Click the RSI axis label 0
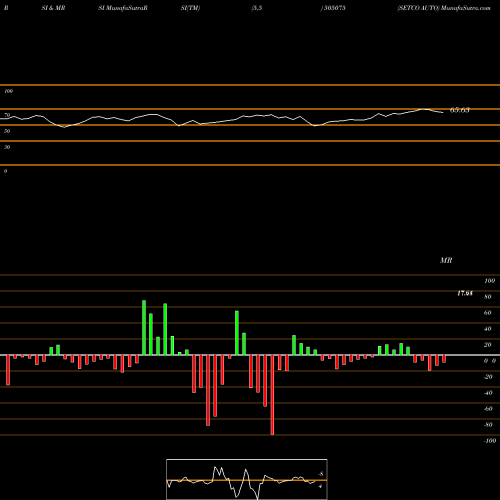The height and width of the screenshot is (500, 500). coord(5,171)
